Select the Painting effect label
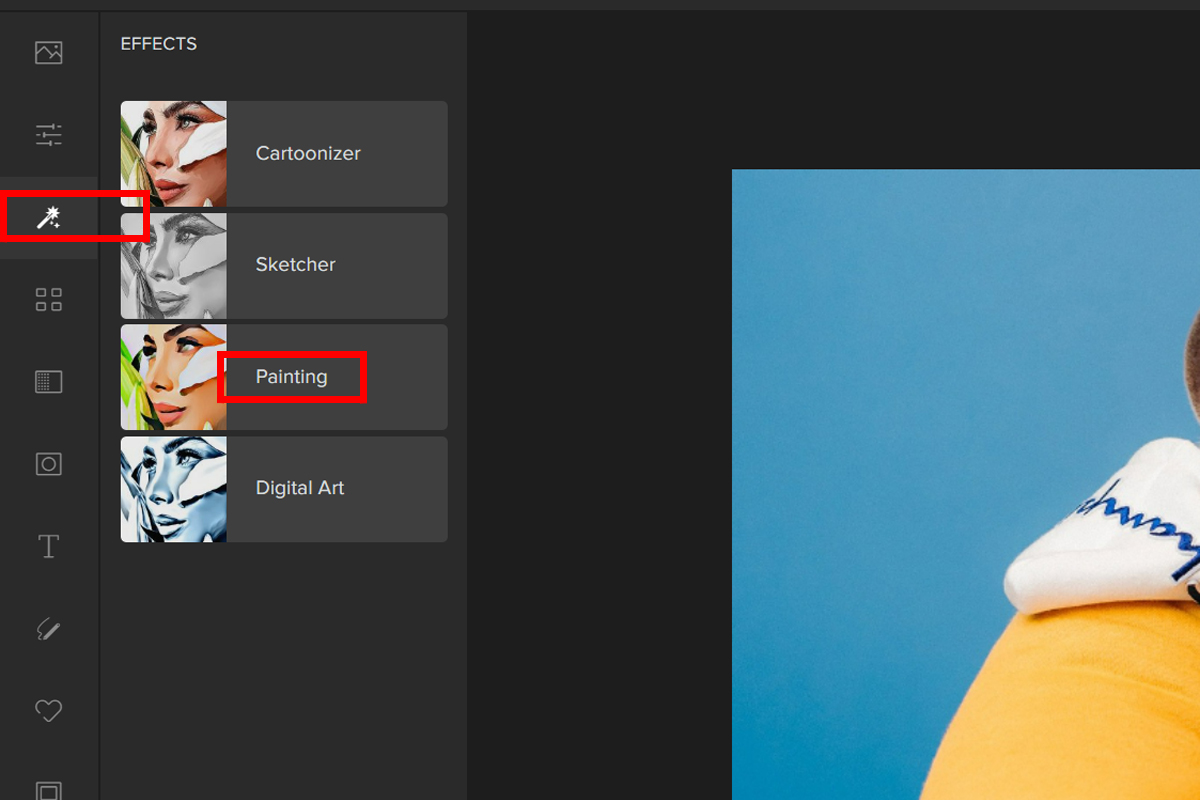The image size is (1200, 800). click(x=291, y=377)
